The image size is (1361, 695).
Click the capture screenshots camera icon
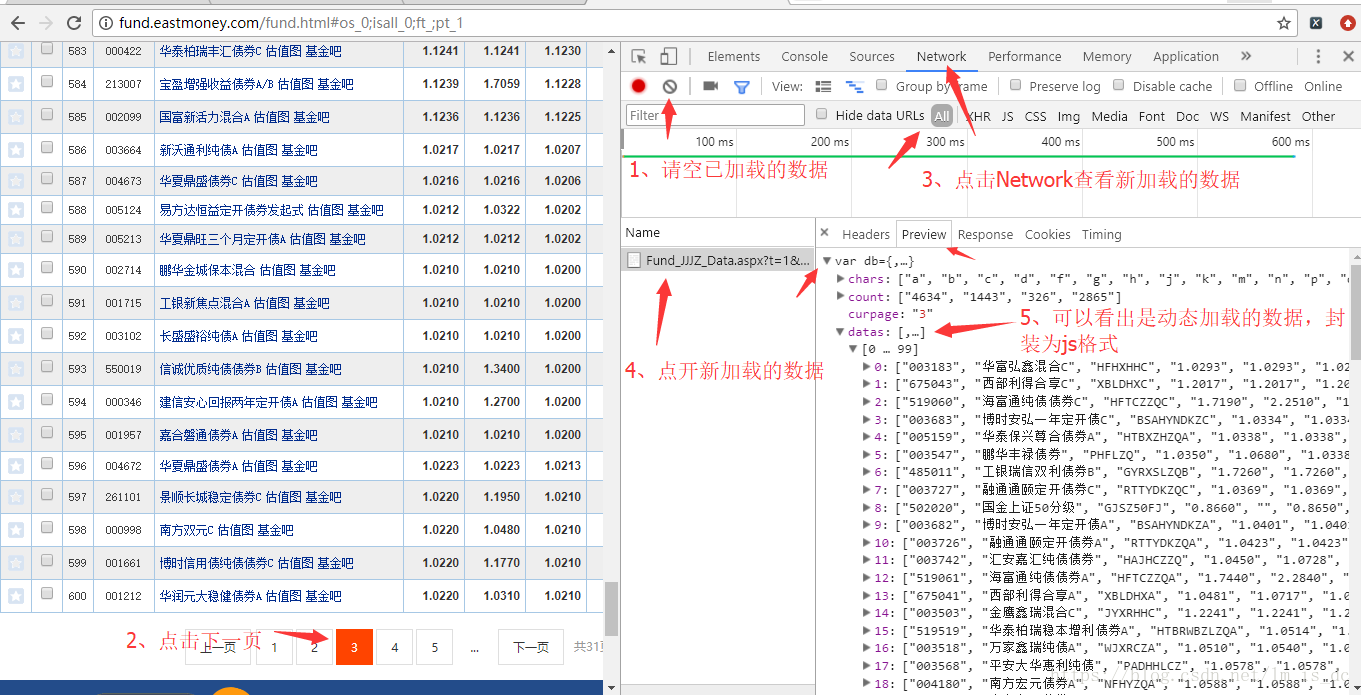click(710, 87)
